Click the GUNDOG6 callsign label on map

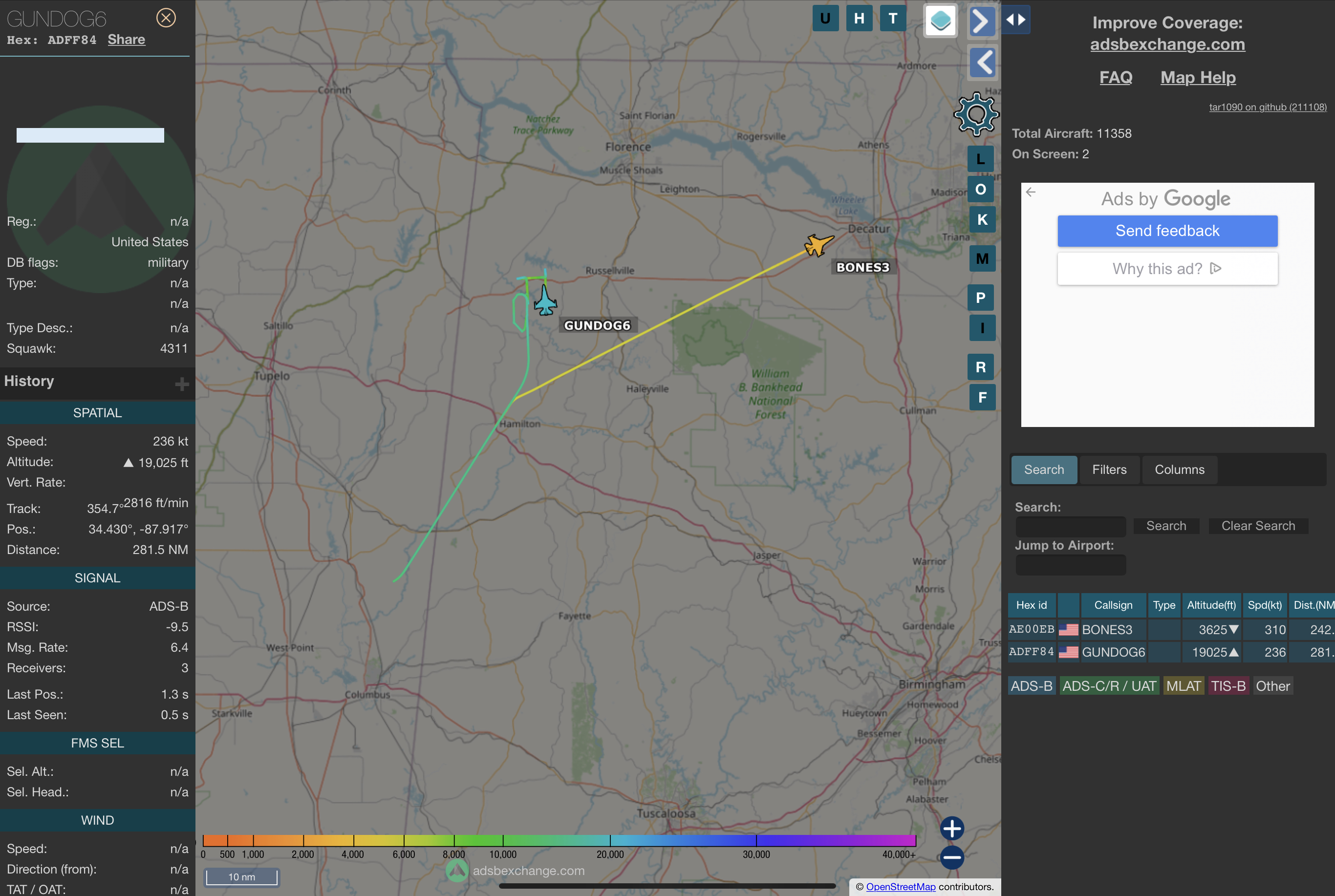click(597, 325)
